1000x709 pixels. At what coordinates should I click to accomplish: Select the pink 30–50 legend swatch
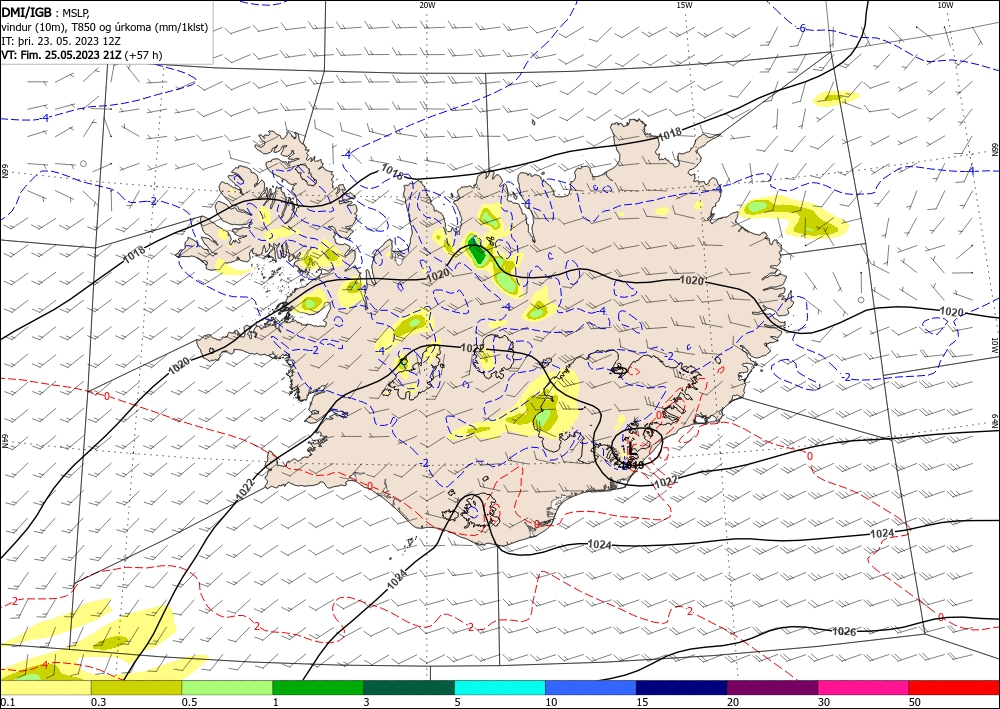pos(864,687)
